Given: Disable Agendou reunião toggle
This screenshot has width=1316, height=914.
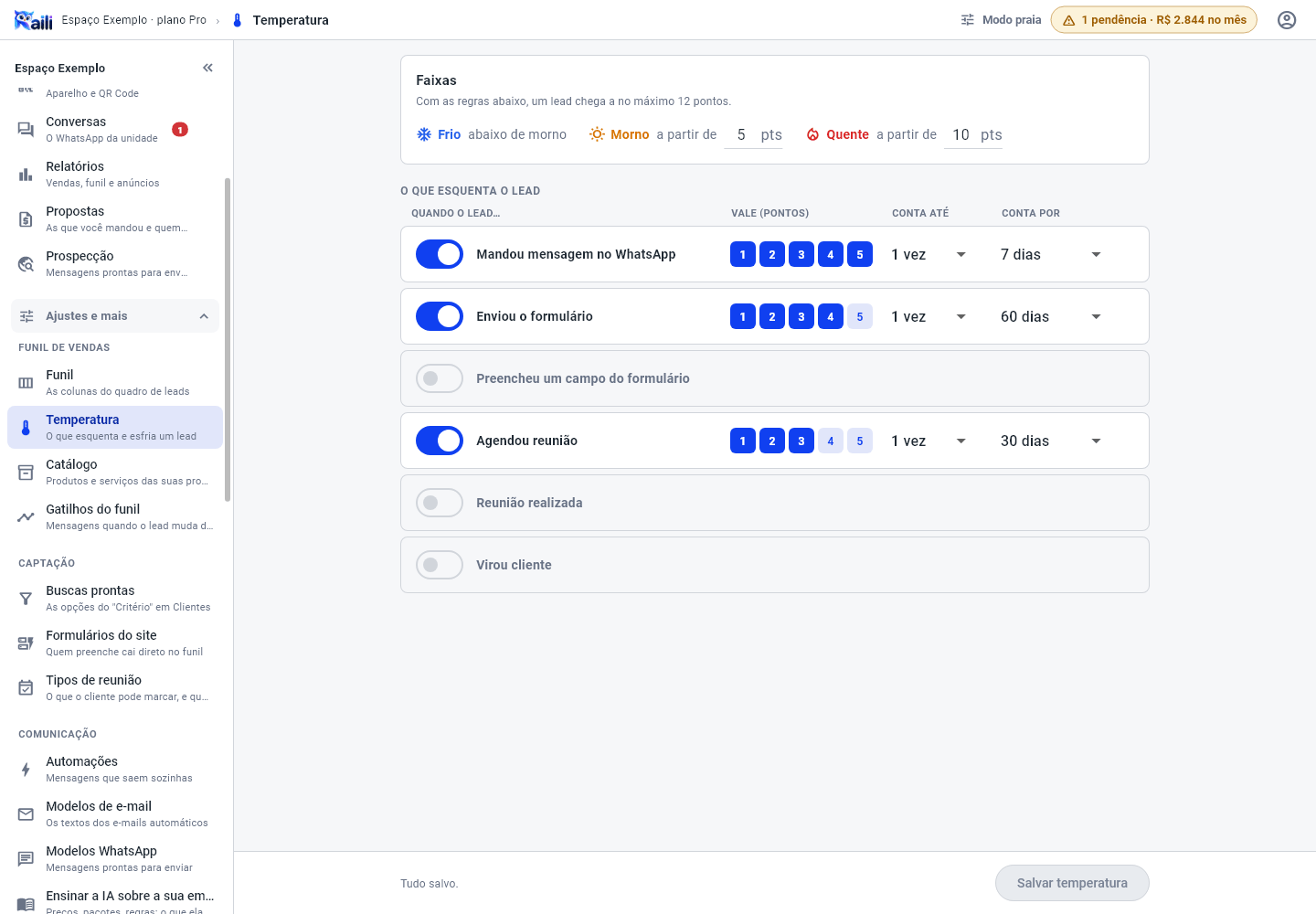Looking at the screenshot, I should point(440,441).
